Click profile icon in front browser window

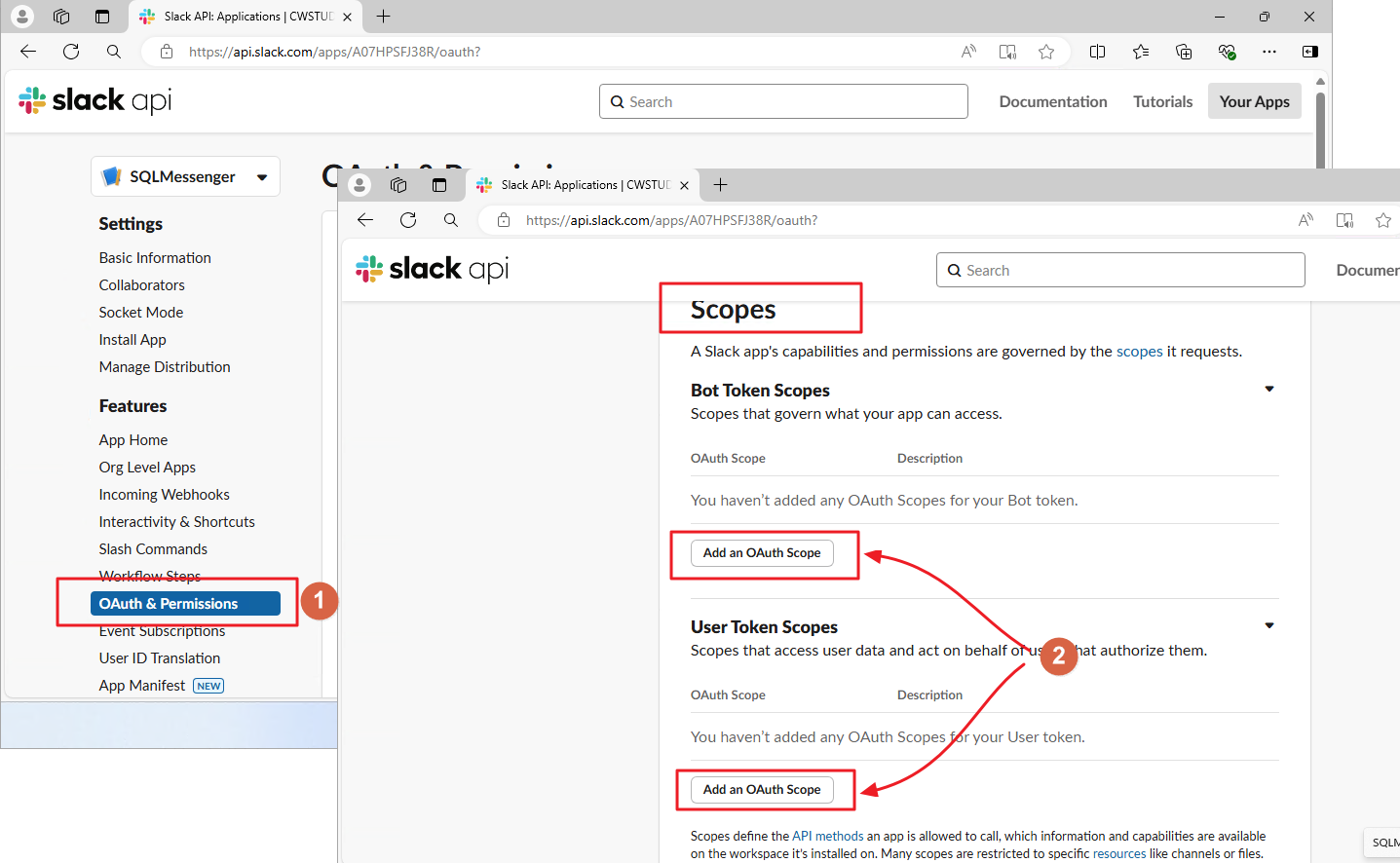[359, 185]
